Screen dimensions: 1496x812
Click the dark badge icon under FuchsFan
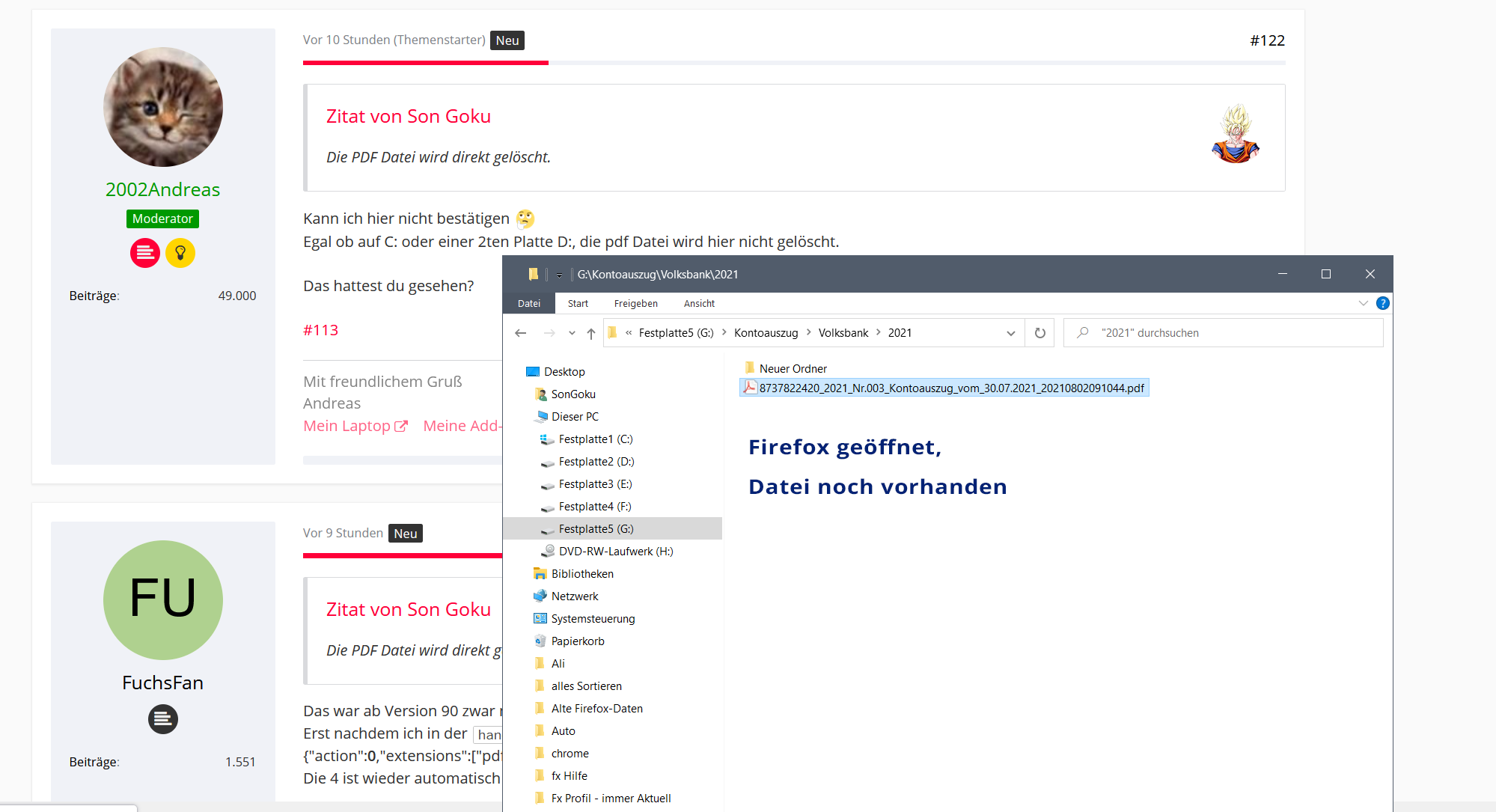(x=162, y=719)
